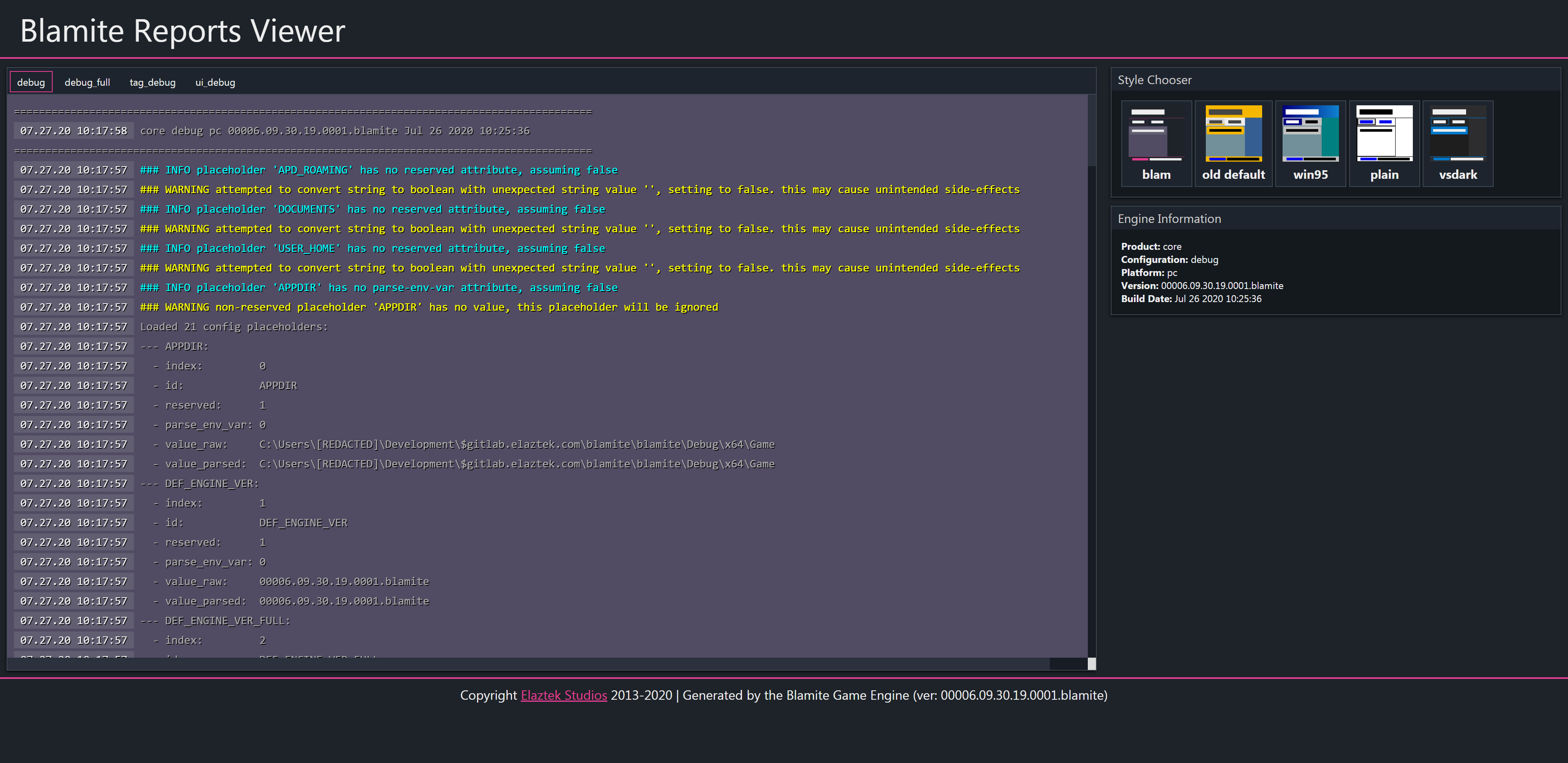The width and height of the screenshot is (1568, 763).
Task: Click the APPDIR has no value warning line
Action: pos(428,307)
